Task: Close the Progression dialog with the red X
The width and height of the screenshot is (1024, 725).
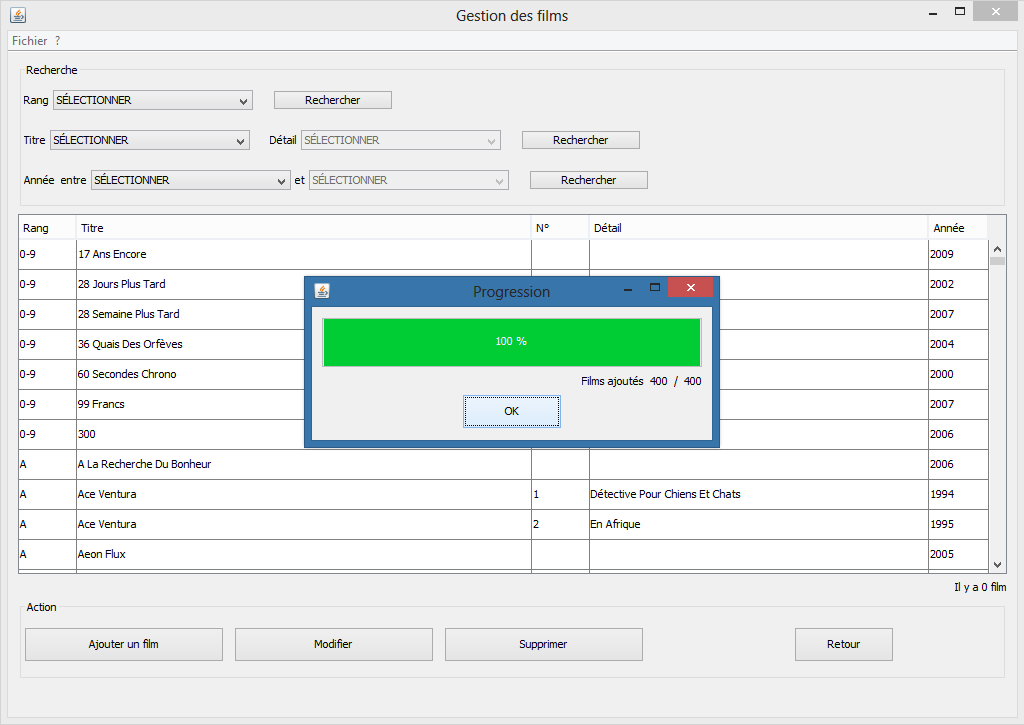Action: pyautogui.click(x=690, y=287)
